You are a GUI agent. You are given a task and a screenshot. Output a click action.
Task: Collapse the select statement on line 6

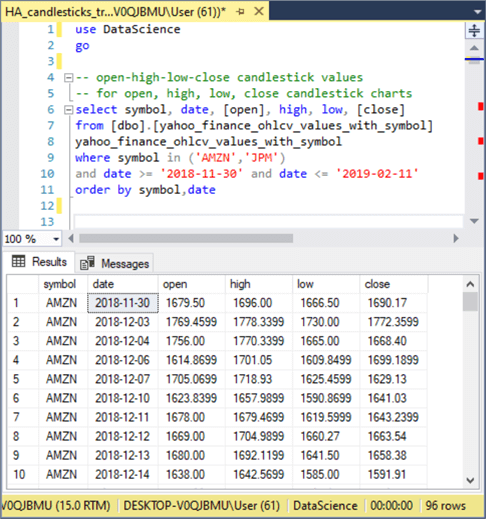[x=68, y=110]
